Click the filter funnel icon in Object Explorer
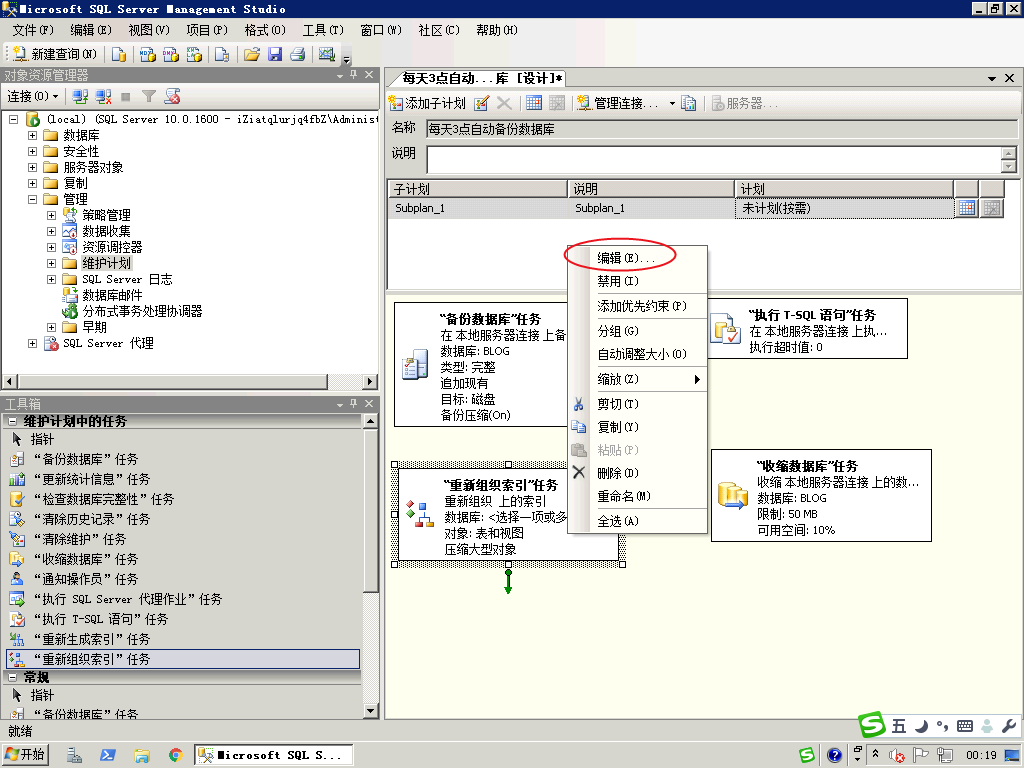Screen dimensions: 1024x768 coord(149,97)
